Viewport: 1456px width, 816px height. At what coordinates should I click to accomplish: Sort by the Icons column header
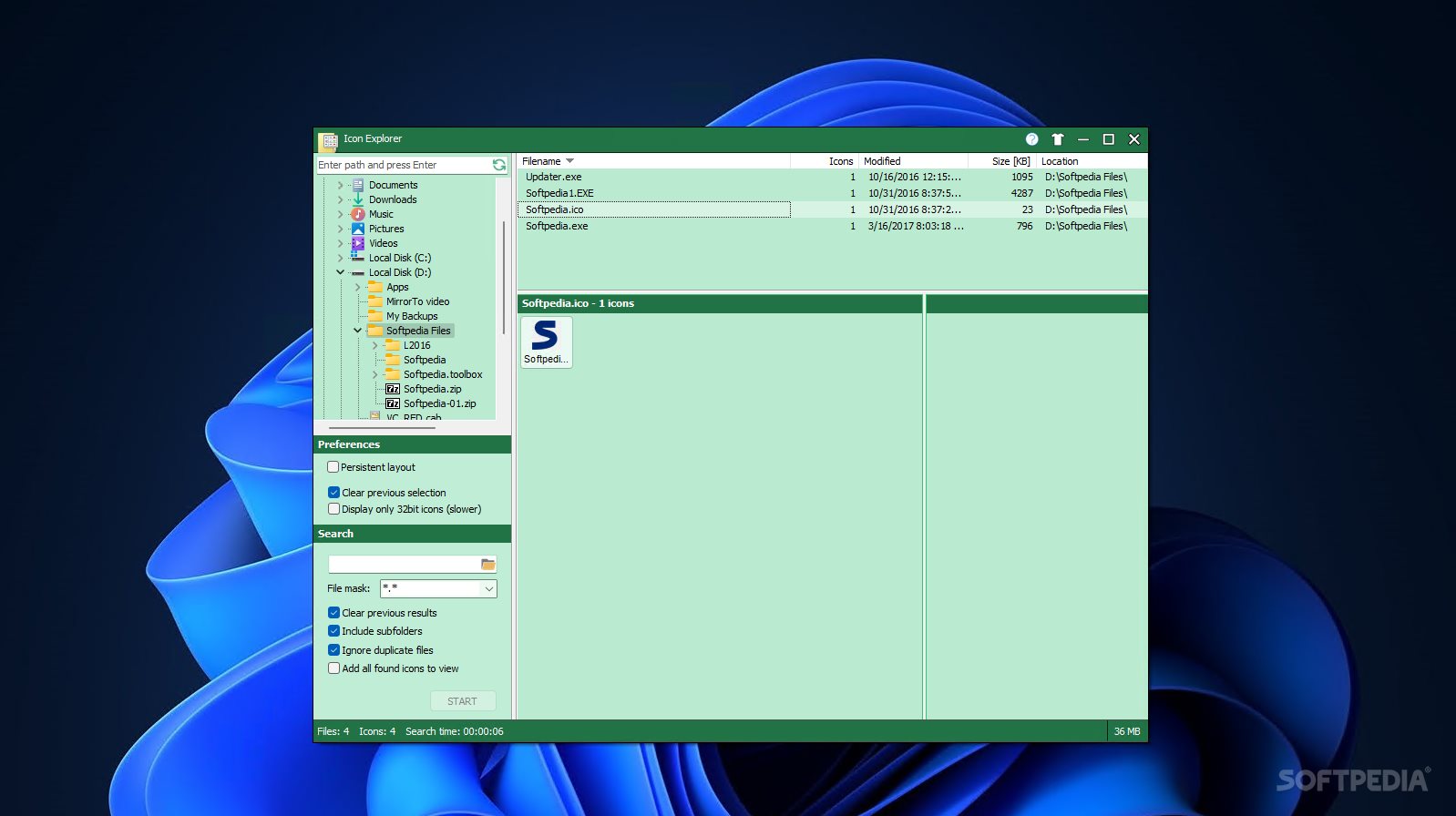point(825,161)
